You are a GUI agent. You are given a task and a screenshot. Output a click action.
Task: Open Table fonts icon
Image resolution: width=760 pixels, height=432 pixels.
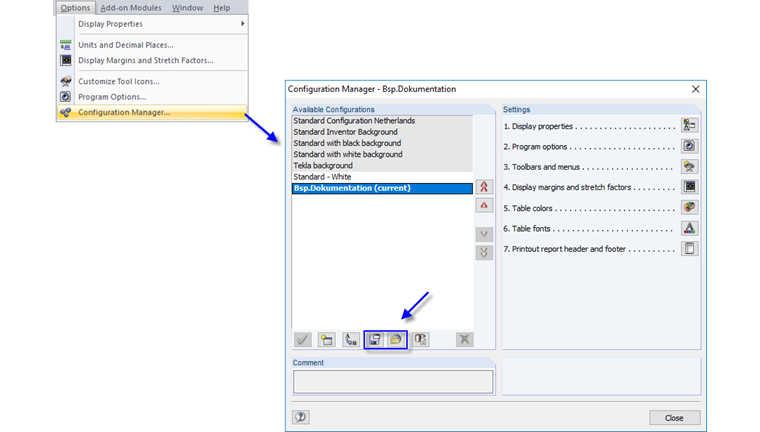[x=689, y=228]
